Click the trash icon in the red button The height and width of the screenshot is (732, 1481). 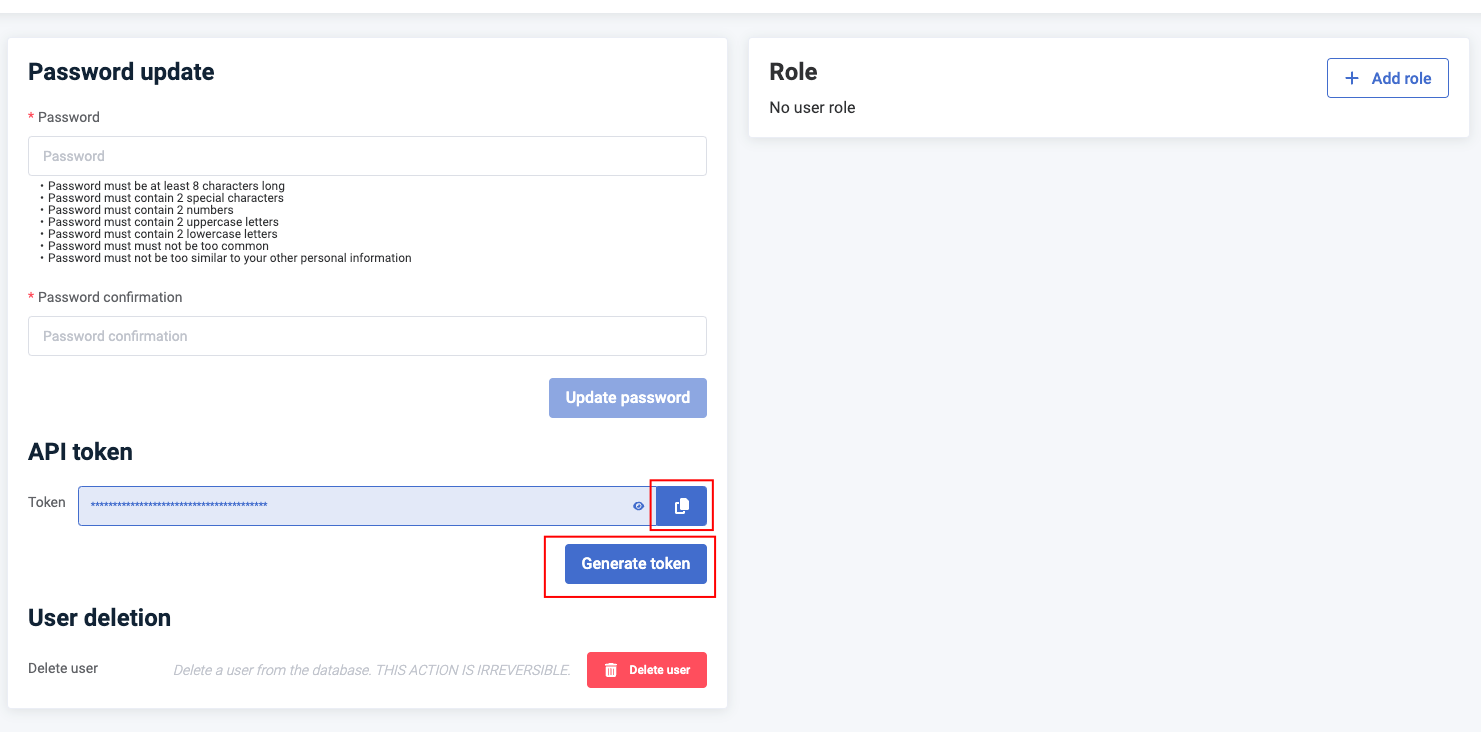tap(611, 670)
